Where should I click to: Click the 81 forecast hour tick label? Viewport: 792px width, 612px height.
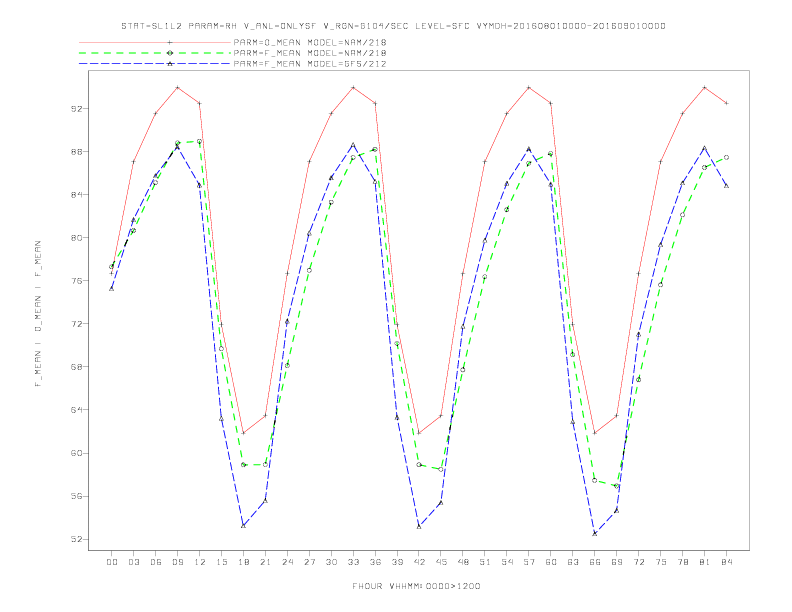[705, 562]
